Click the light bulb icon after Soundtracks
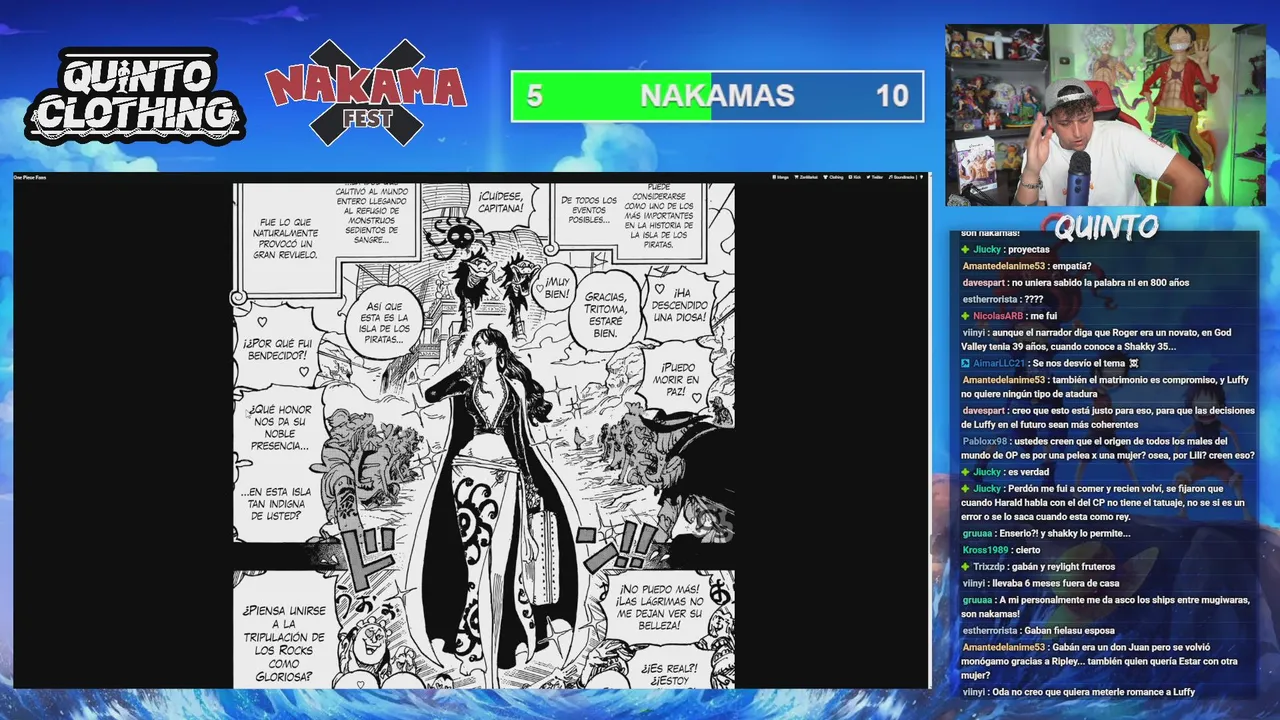Screen dimensions: 1280x720 tap(921, 177)
